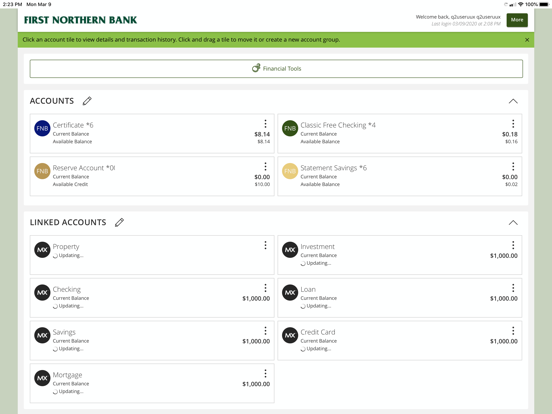
Task: Open options menu for Reserve Account
Action: (x=265, y=166)
